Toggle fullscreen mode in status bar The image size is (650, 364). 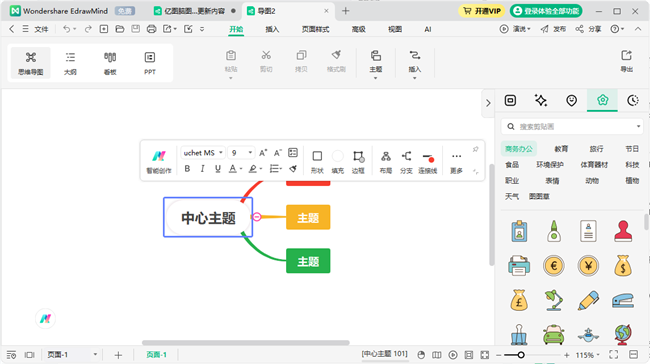(x=614, y=355)
